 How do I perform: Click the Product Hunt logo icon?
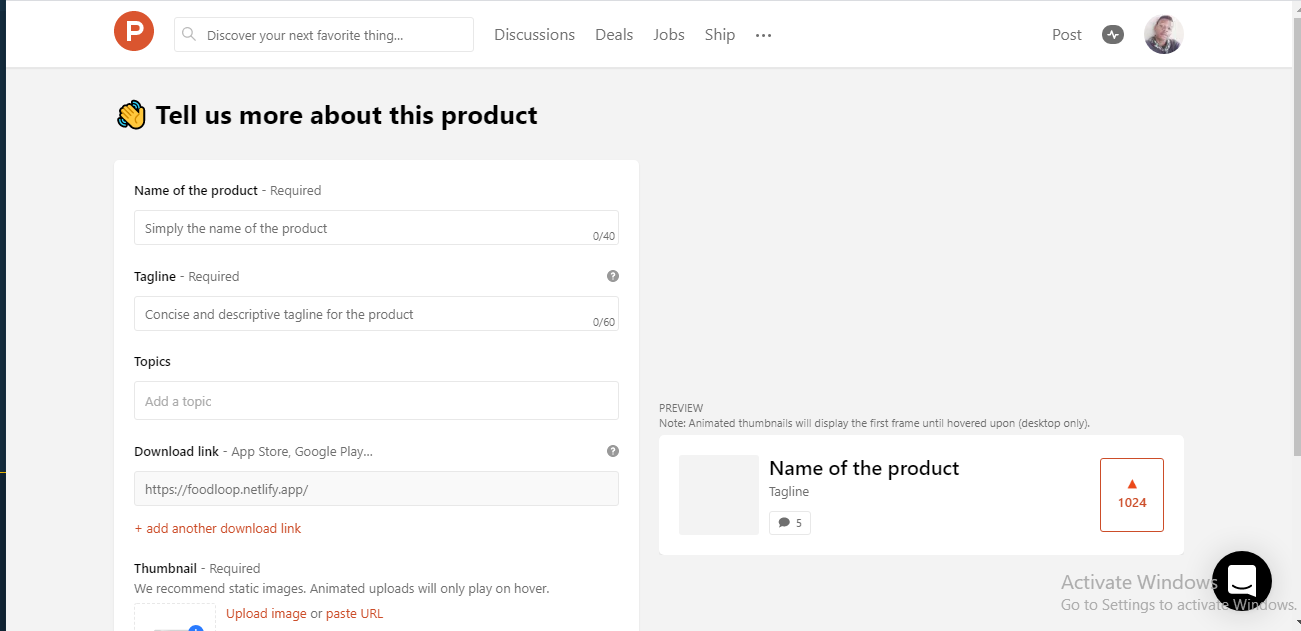pyautogui.click(x=134, y=34)
